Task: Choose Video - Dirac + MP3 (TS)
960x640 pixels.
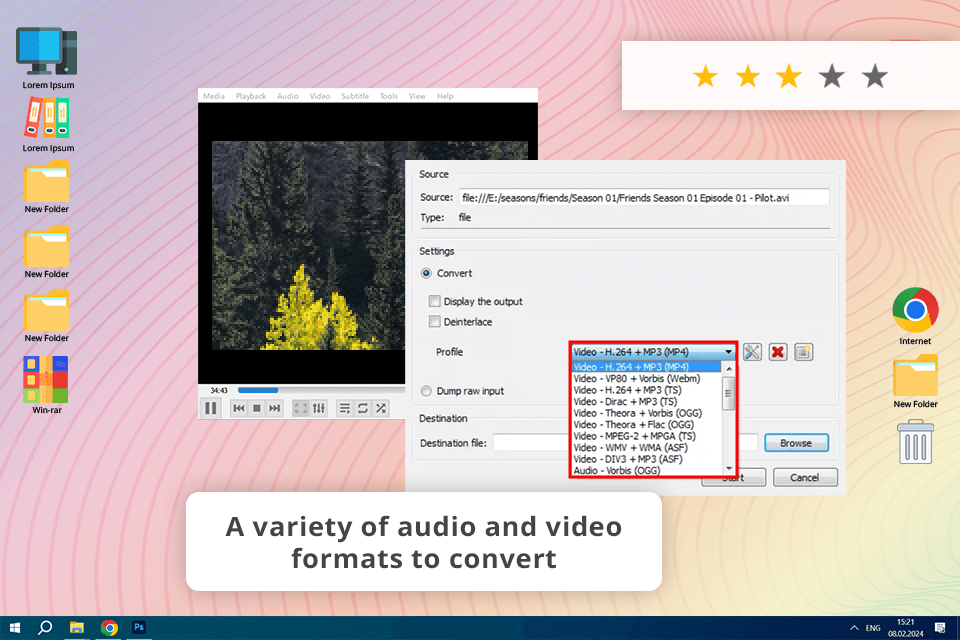Action: [x=646, y=402]
